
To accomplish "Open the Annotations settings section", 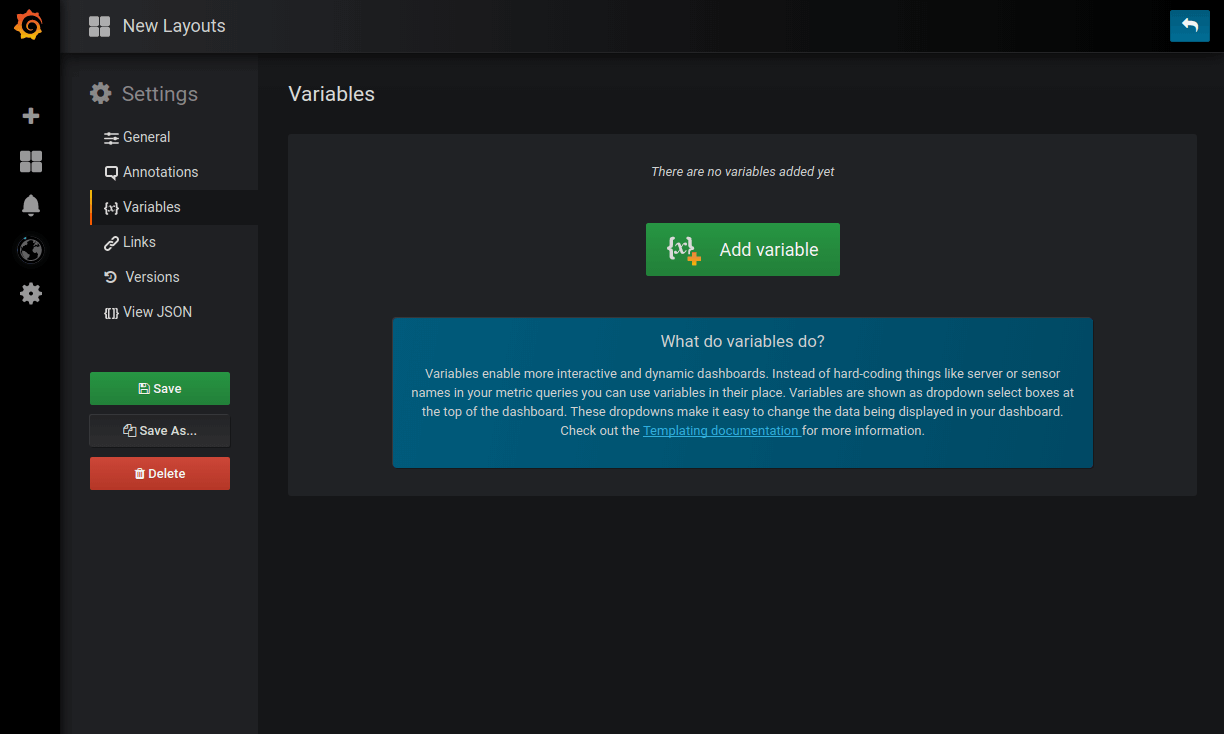I will tap(160, 172).
